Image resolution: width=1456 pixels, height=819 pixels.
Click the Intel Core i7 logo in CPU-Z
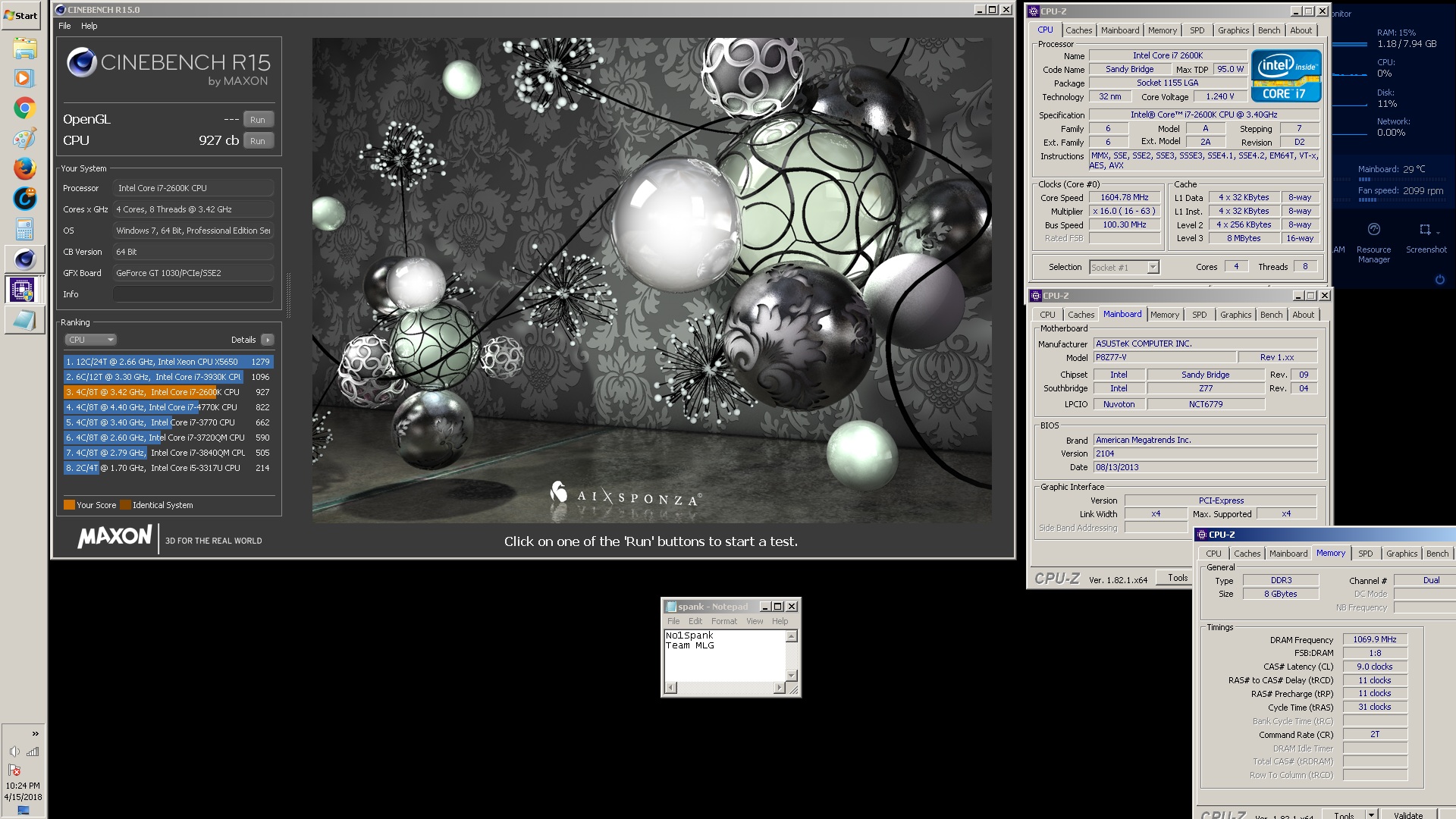click(1285, 76)
